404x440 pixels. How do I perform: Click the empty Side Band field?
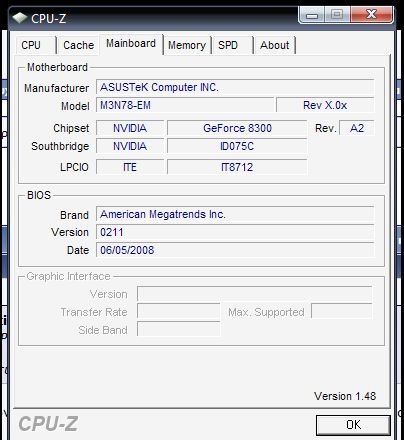pyautogui.click(x=178, y=329)
